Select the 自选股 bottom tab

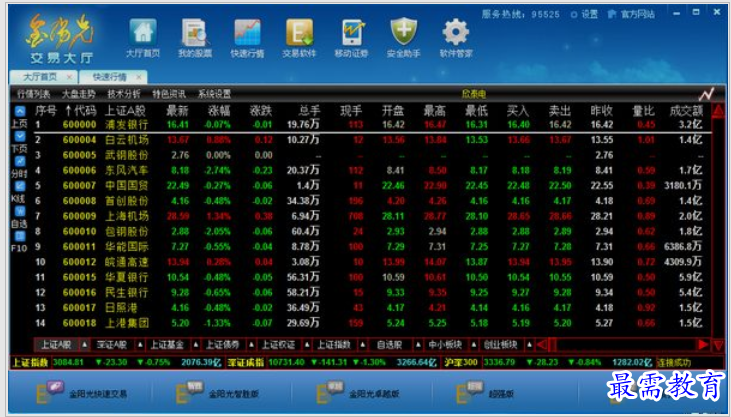(389, 345)
